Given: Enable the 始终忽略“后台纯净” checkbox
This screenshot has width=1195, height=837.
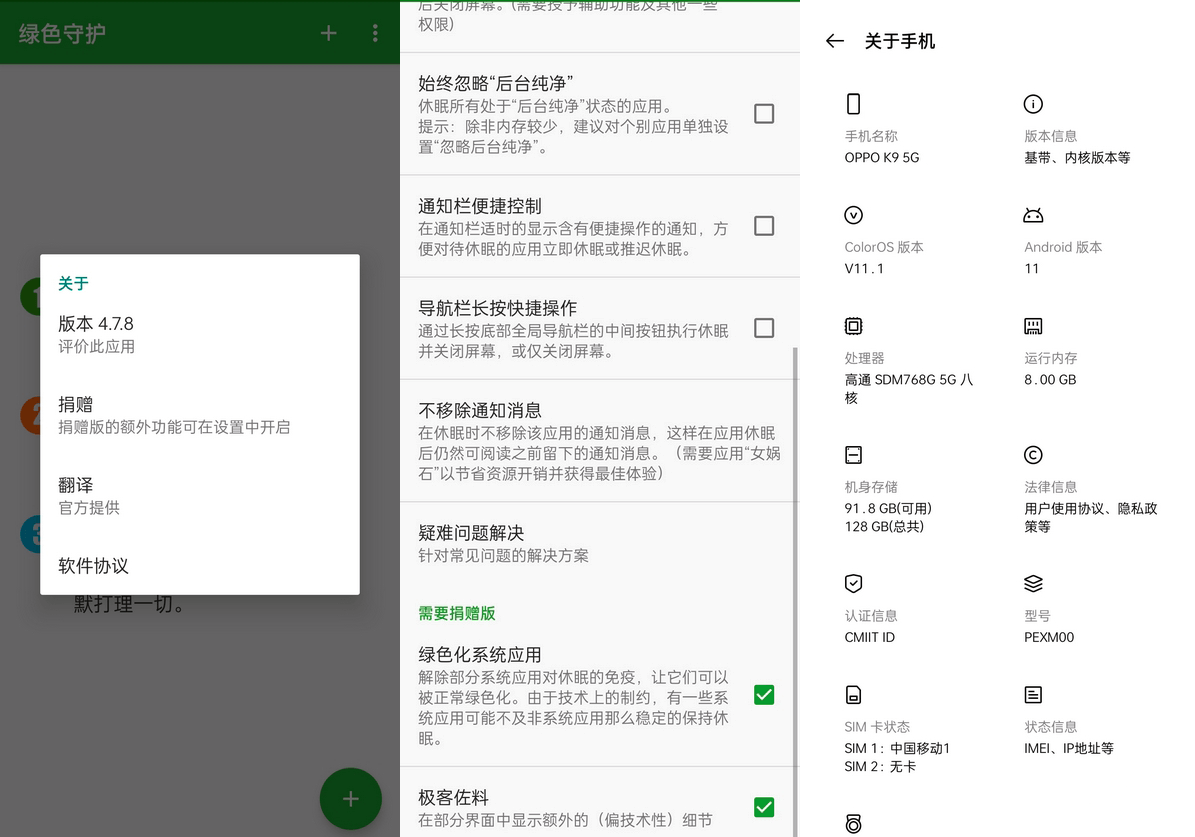Looking at the screenshot, I should click(764, 114).
